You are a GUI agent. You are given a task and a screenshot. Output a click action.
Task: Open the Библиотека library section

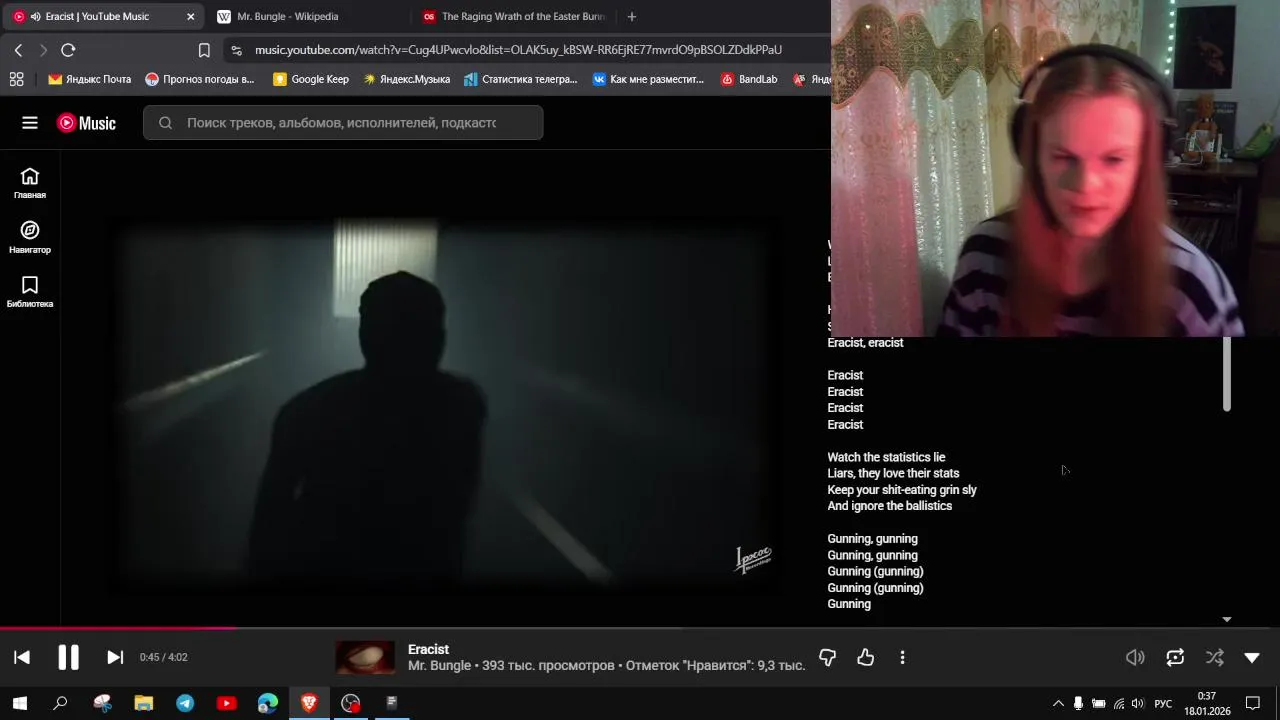point(30,292)
